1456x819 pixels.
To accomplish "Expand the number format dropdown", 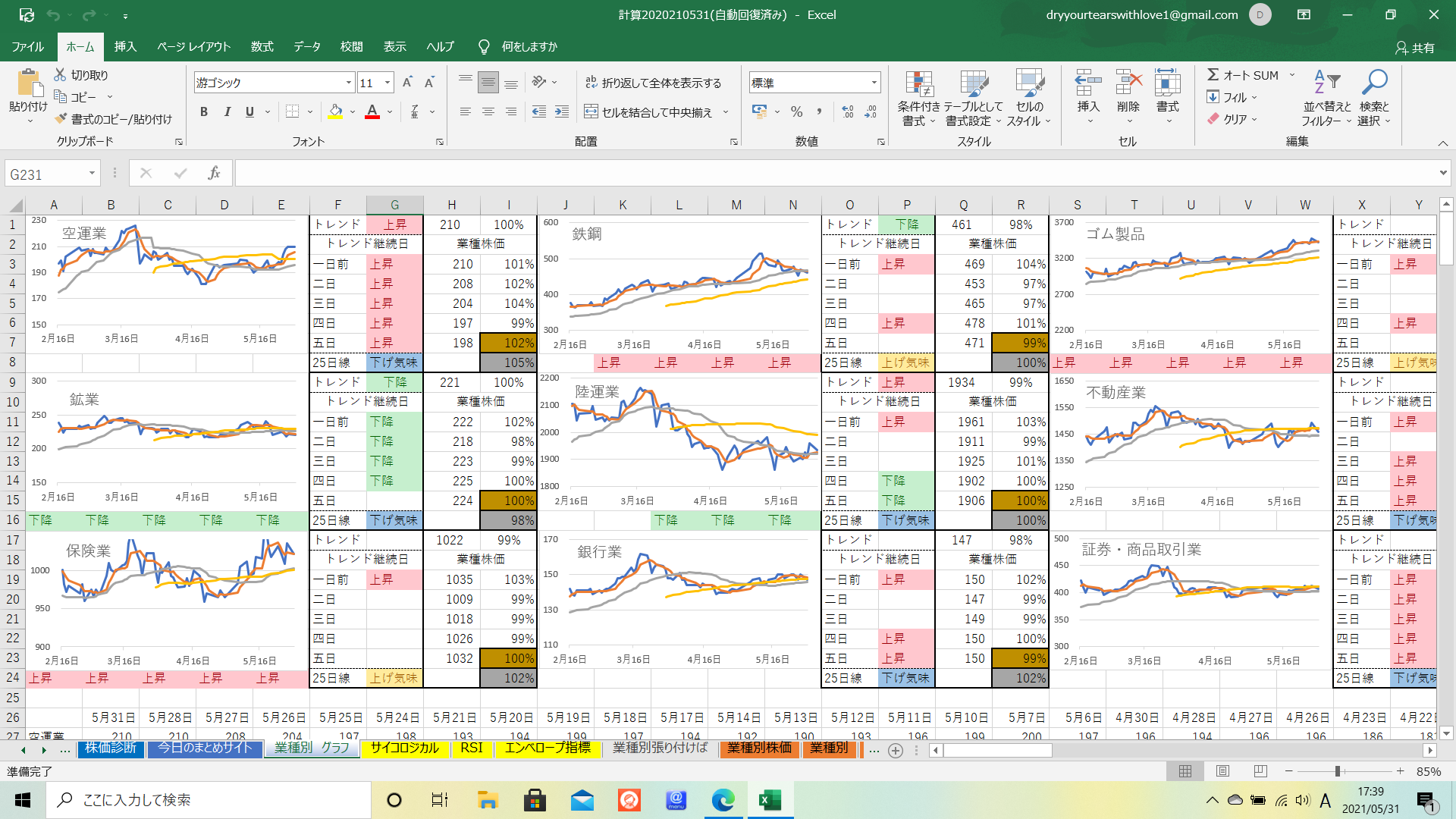I will click(874, 83).
